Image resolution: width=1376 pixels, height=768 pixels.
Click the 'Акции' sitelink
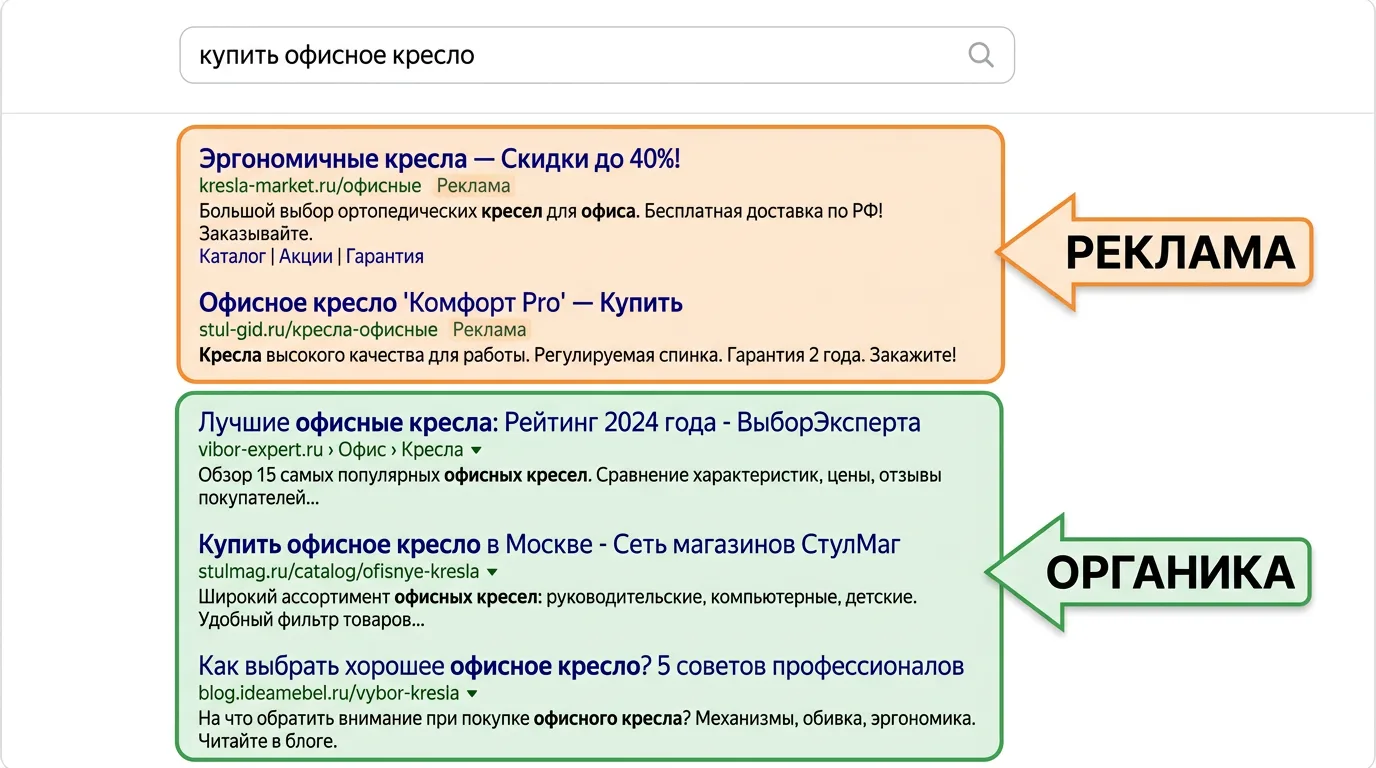point(306,256)
